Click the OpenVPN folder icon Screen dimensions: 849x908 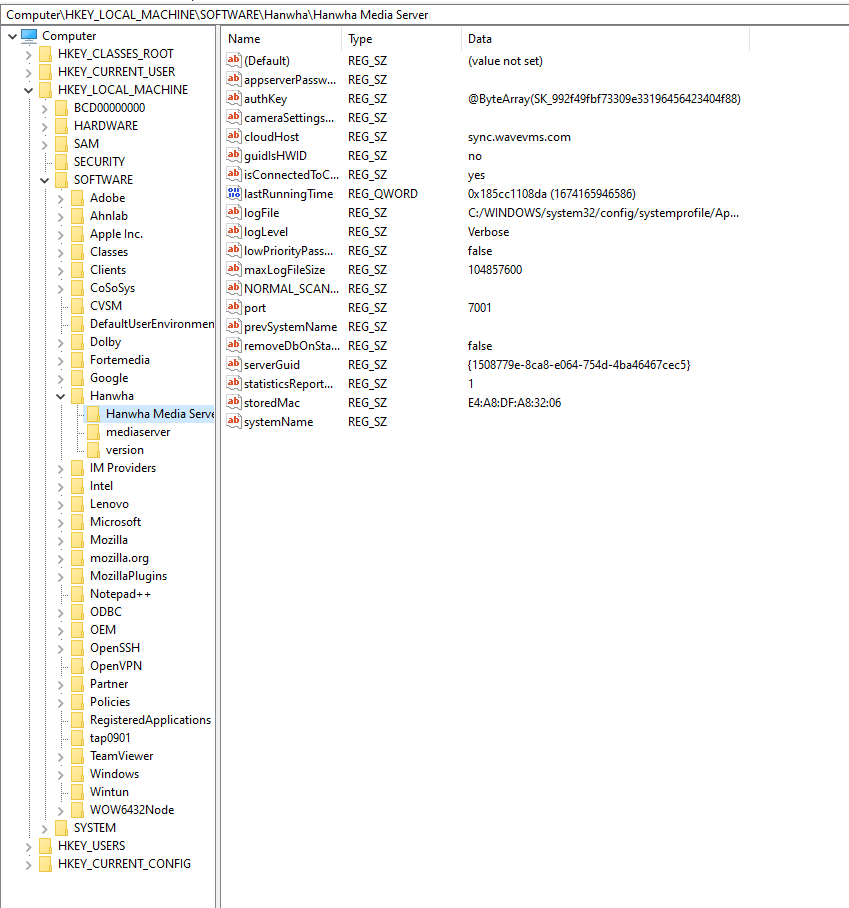click(x=77, y=665)
